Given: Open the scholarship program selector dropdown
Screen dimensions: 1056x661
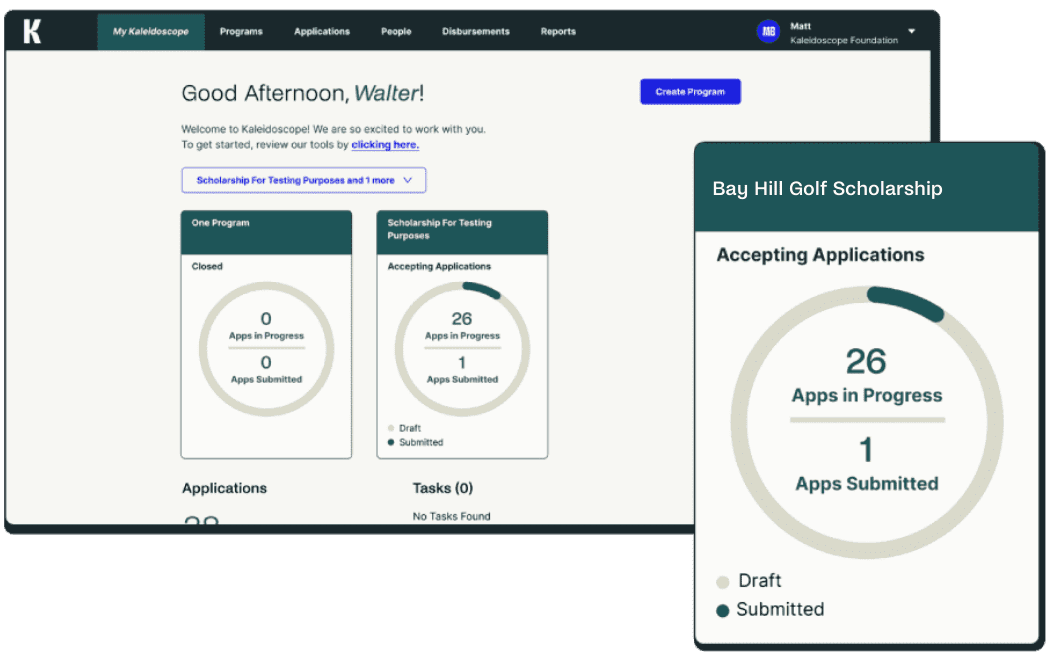Looking at the screenshot, I should [x=304, y=181].
